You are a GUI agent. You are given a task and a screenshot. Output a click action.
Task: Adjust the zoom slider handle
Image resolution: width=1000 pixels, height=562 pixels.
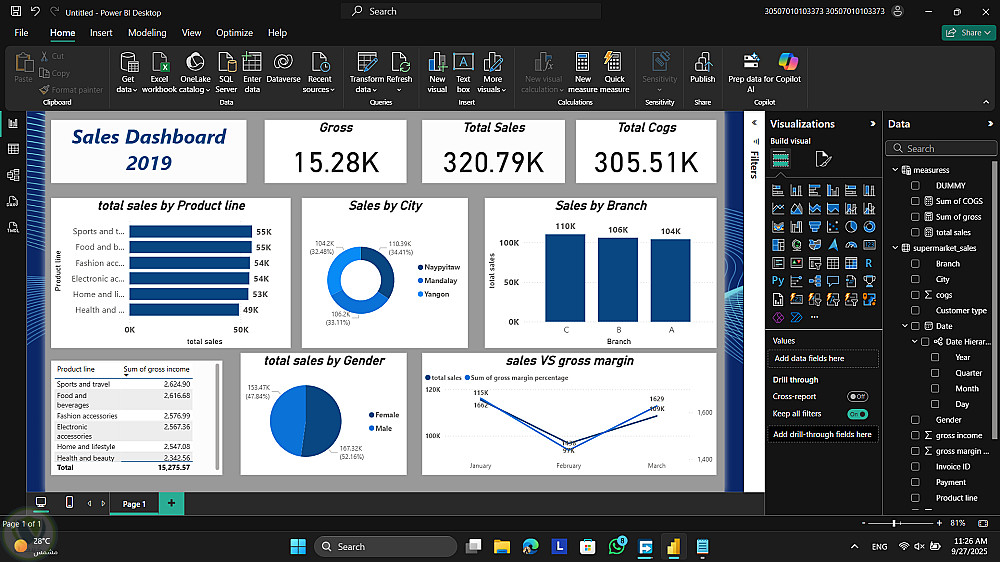tap(895, 523)
